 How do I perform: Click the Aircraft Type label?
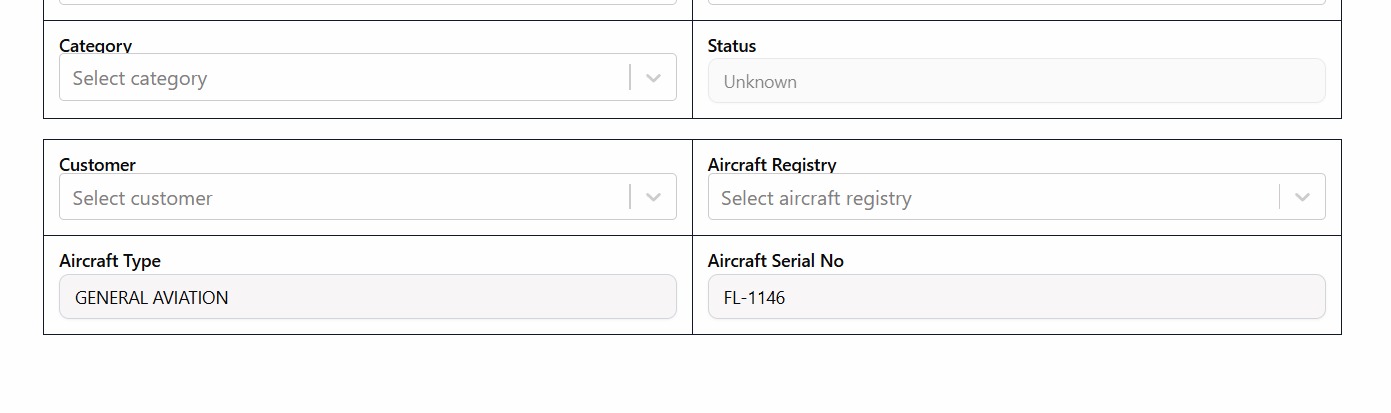pos(110,261)
